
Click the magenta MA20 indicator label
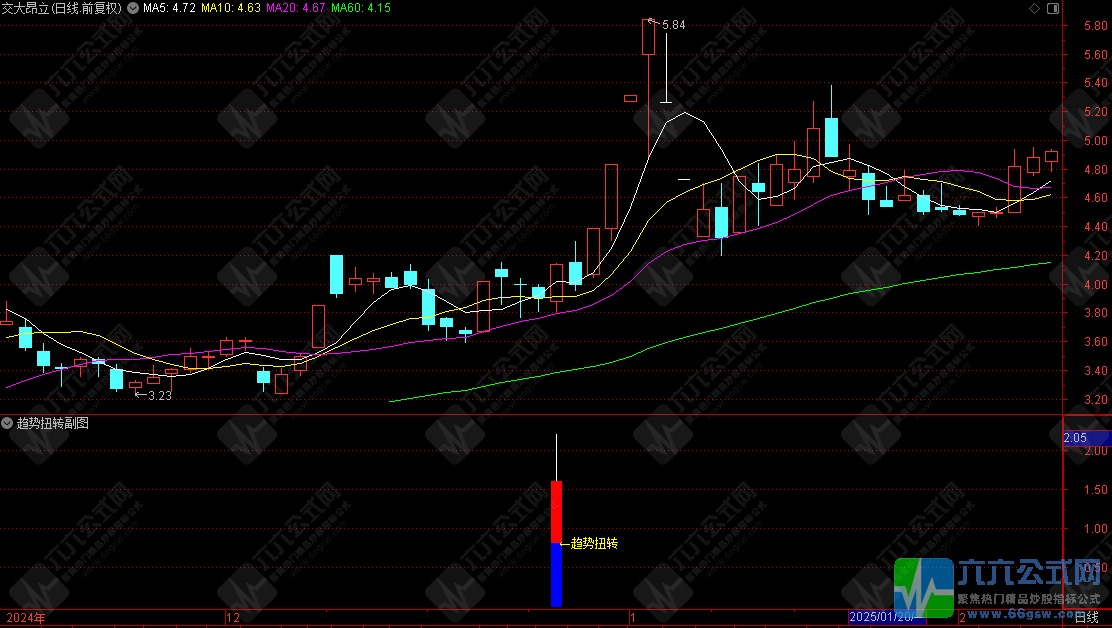[x=295, y=8]
